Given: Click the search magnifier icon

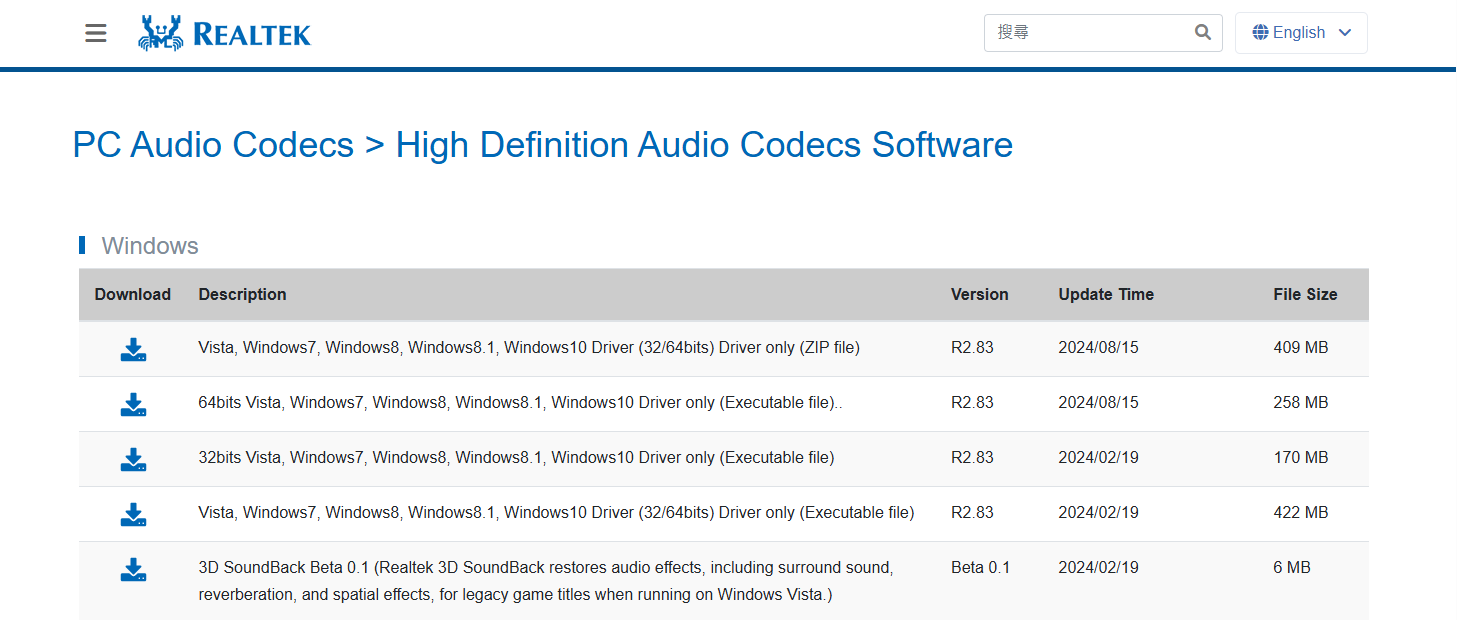Looking at the screenshot, I should [1203, 33].
